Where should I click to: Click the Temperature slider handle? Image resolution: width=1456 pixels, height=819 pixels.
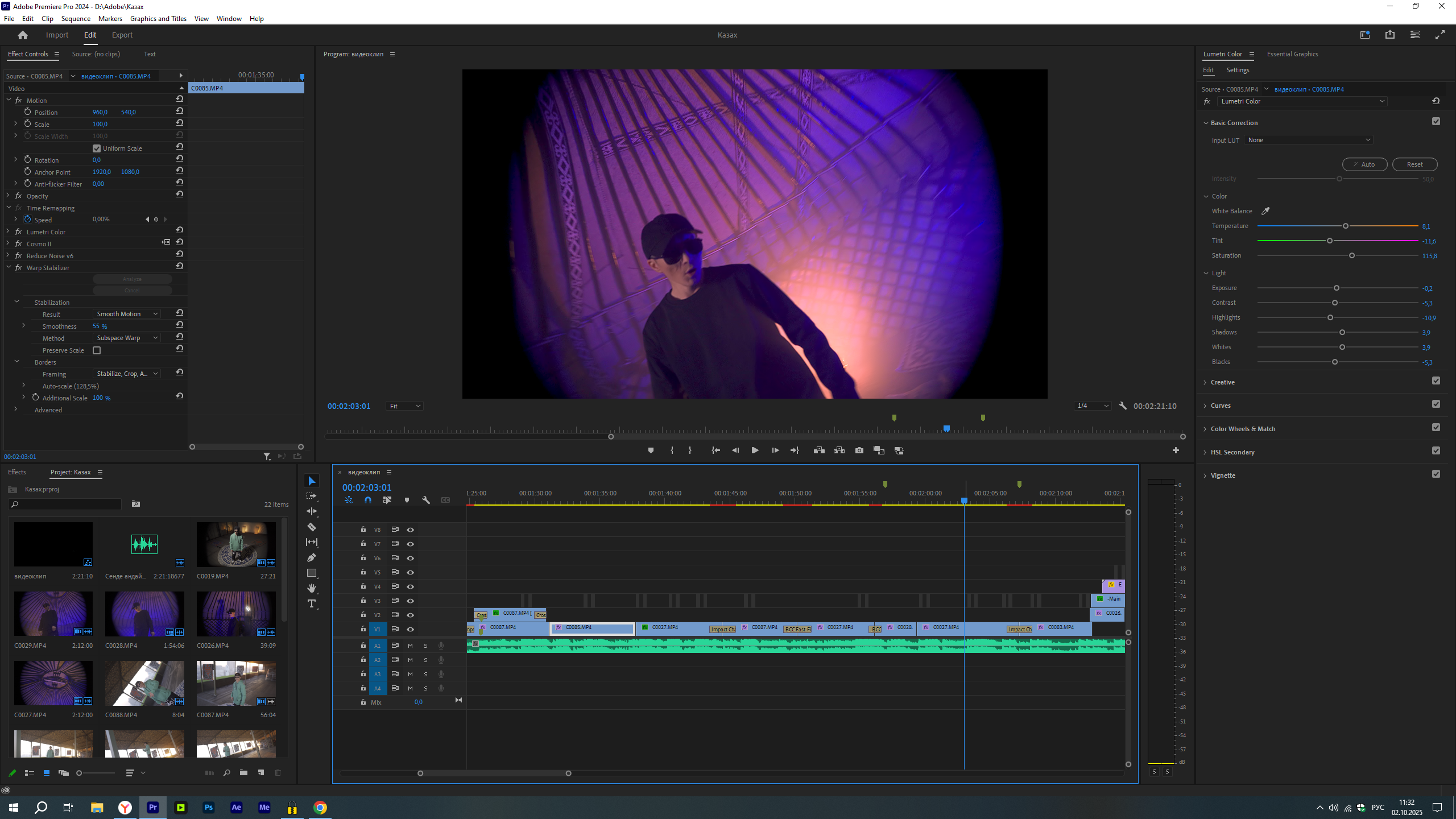tap(1346, 226)
